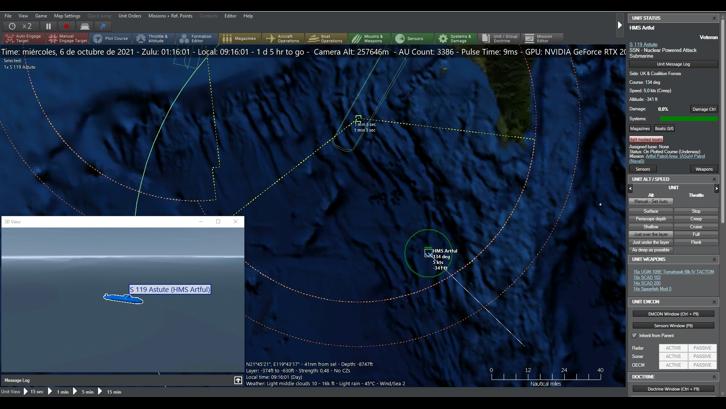
Task: Set OECM to Active
Action: tap(673, 365)
